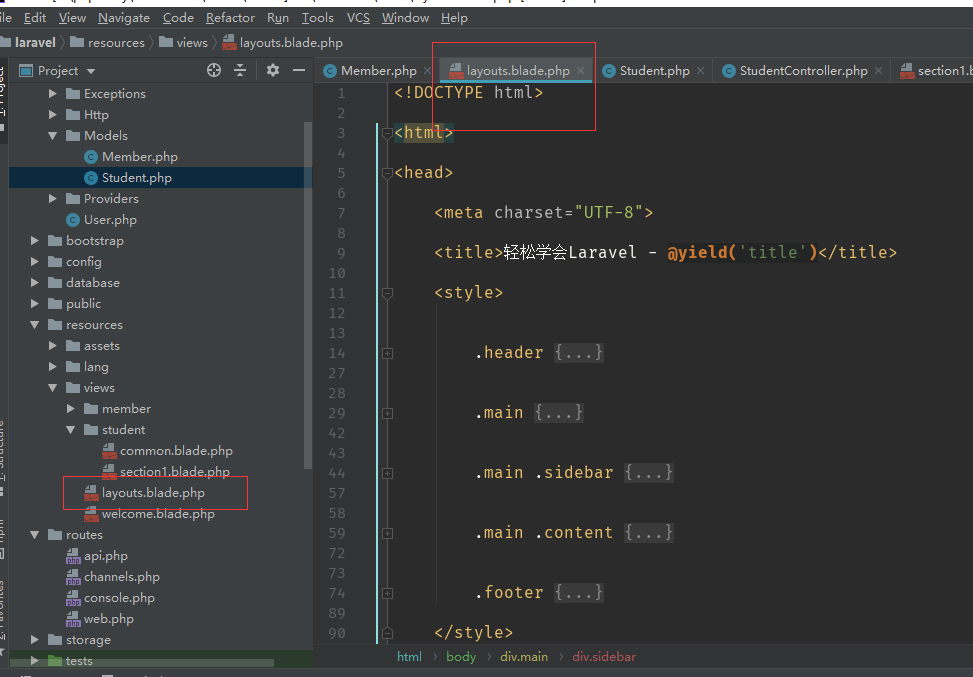Expand the member folder in views
The height and width of the screenshot is (677, 973).
click(71, 409)
